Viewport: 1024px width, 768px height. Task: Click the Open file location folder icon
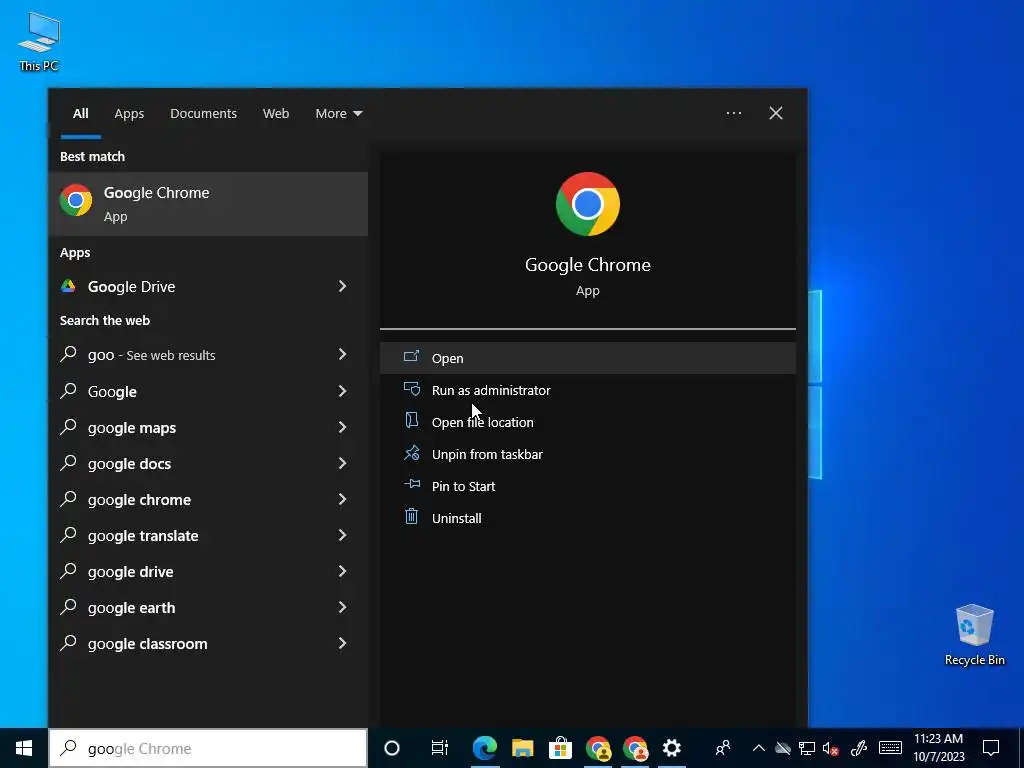411,420
